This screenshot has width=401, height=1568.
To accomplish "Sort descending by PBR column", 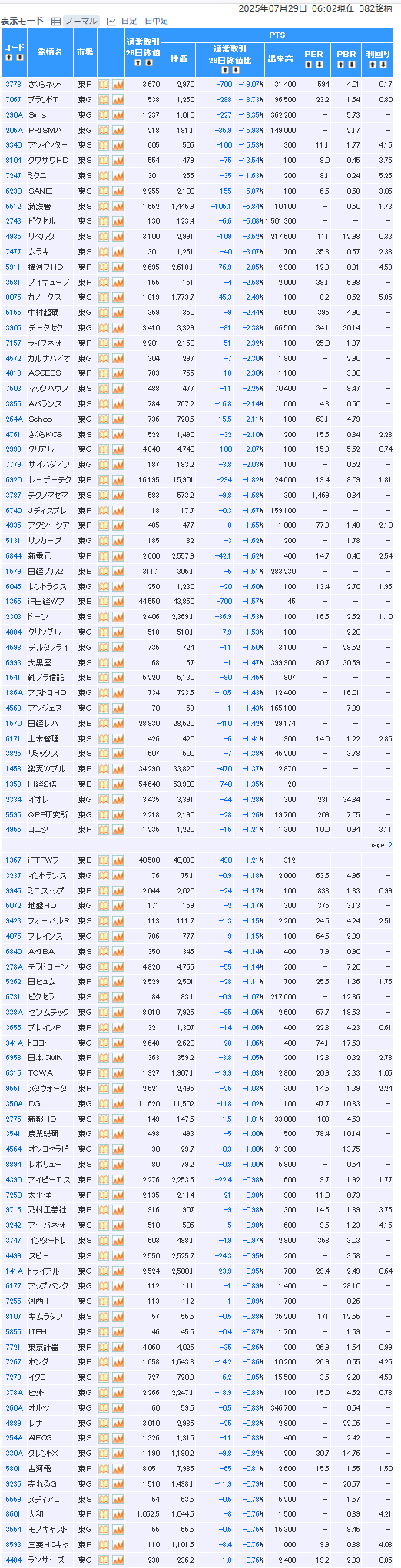I will pyautogui.click(x=350, y=64).
